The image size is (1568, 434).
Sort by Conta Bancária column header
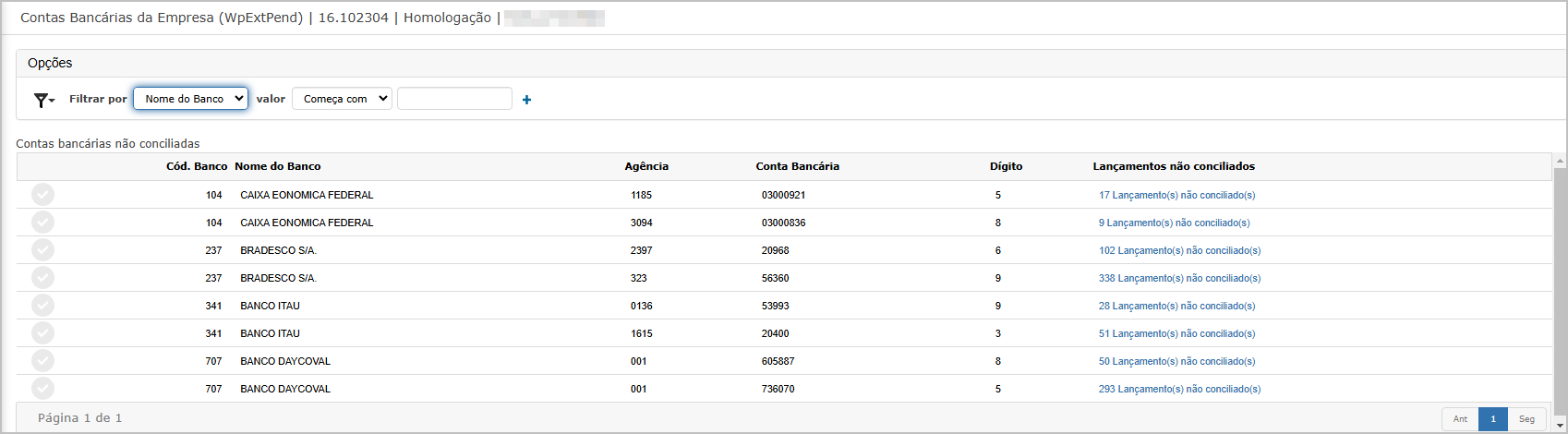pyautogui.click(x=798, y=166)
